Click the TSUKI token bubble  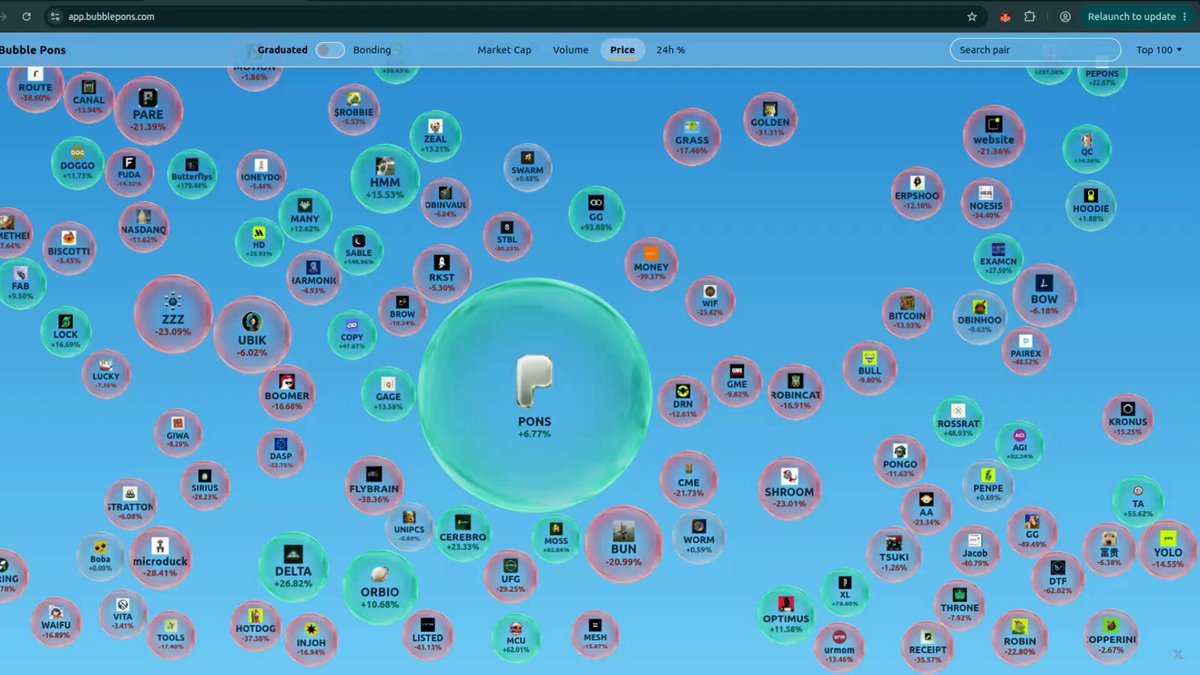[x=894, y=554]
